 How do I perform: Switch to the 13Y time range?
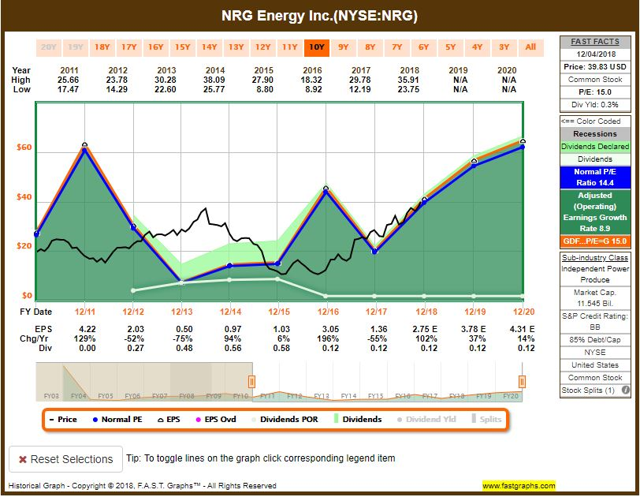point(236,47)
